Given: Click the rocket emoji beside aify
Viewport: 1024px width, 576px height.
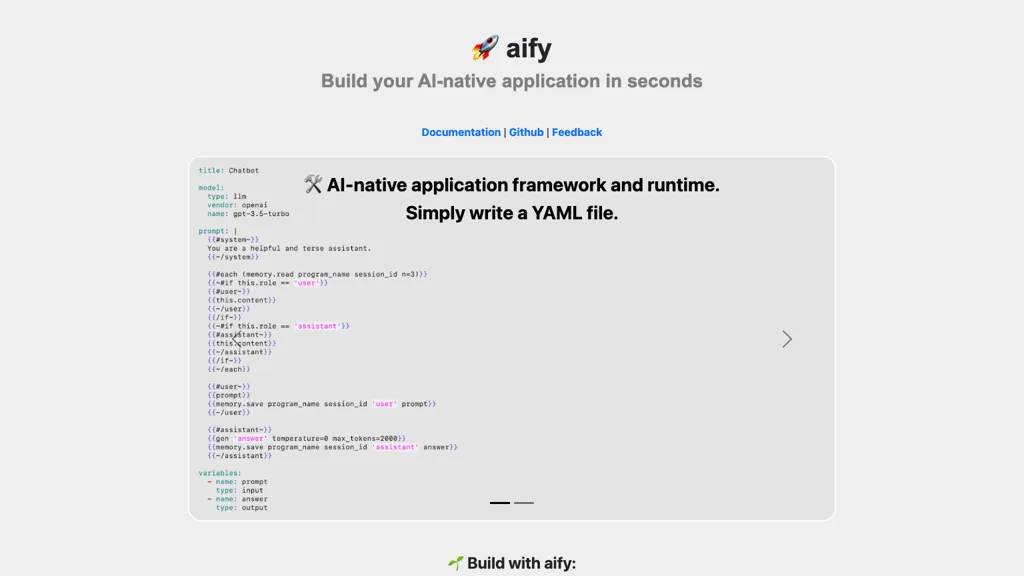Looking at the screenshot, I should (x=485, y=48).
